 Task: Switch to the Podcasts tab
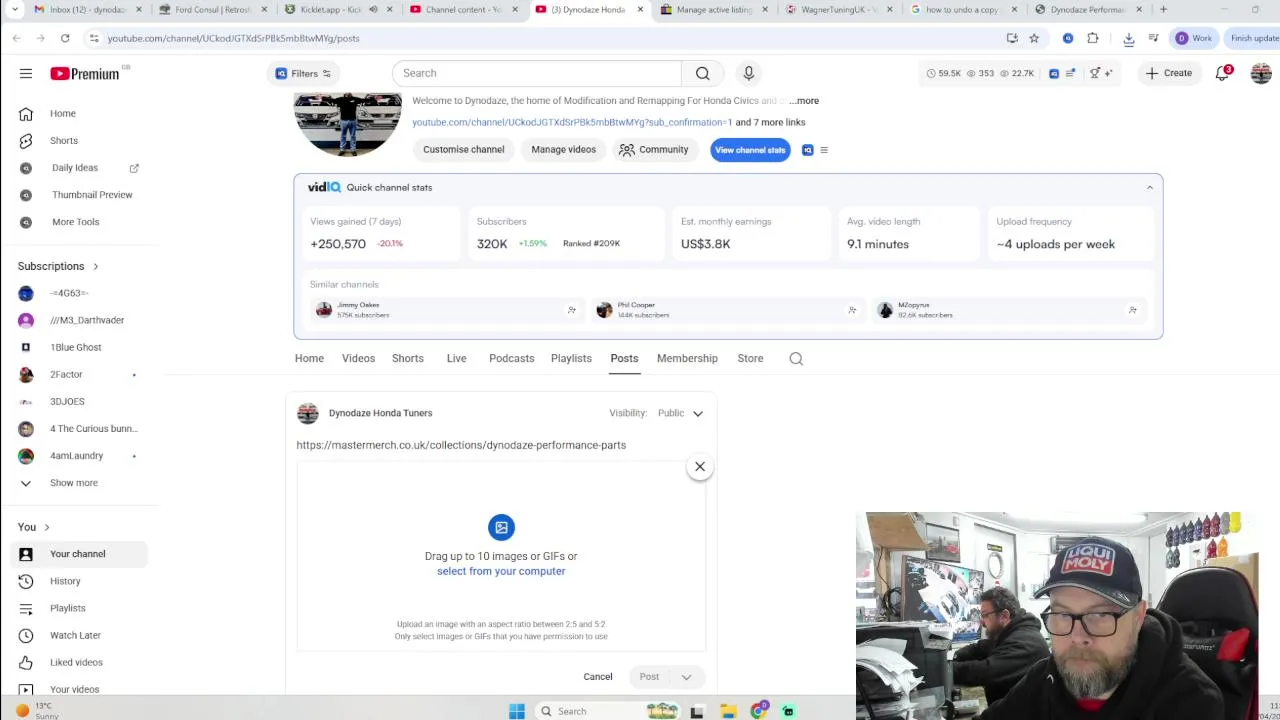tap(511, 358)
